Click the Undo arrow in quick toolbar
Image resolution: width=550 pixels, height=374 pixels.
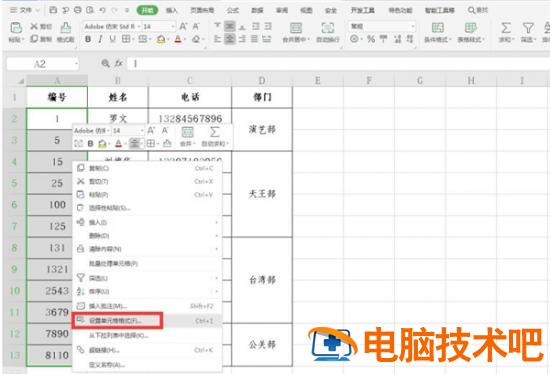[x=102, y=10]
